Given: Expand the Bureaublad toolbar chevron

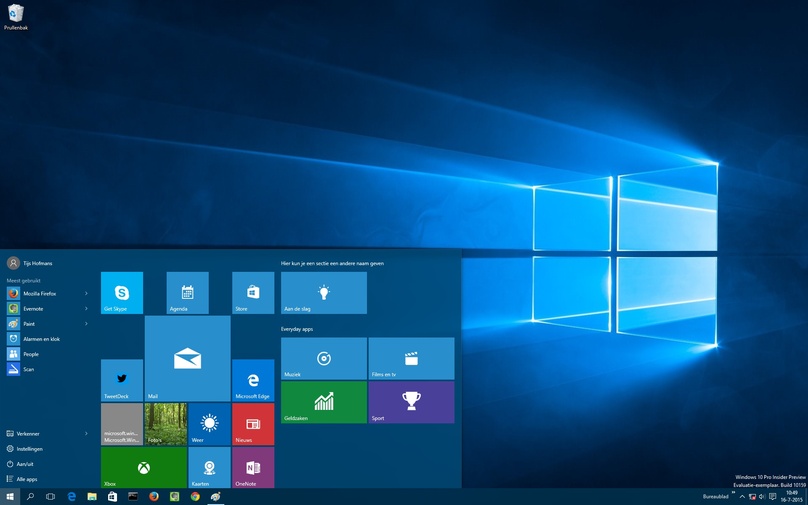Looking at the screenshot, I should [733, 493].
